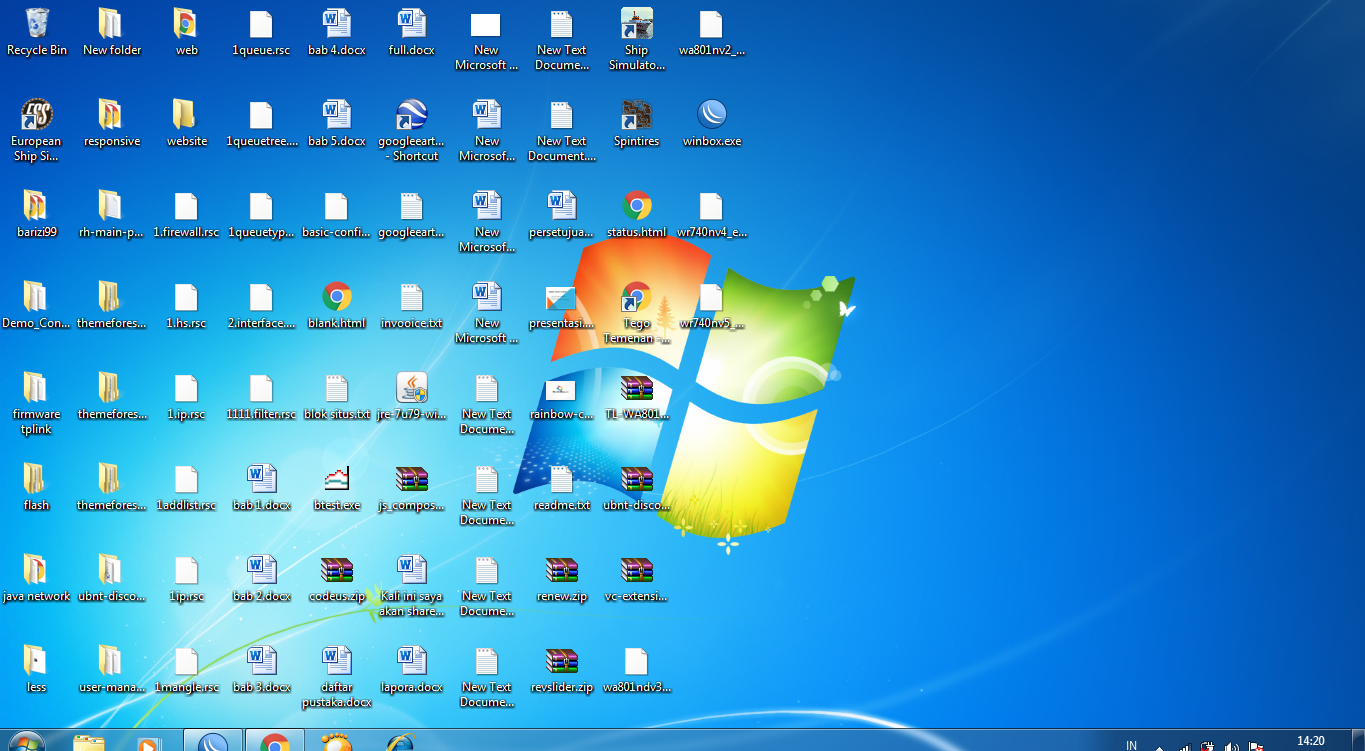Select the Recycle Bin icon

click(x=37, y=24)
